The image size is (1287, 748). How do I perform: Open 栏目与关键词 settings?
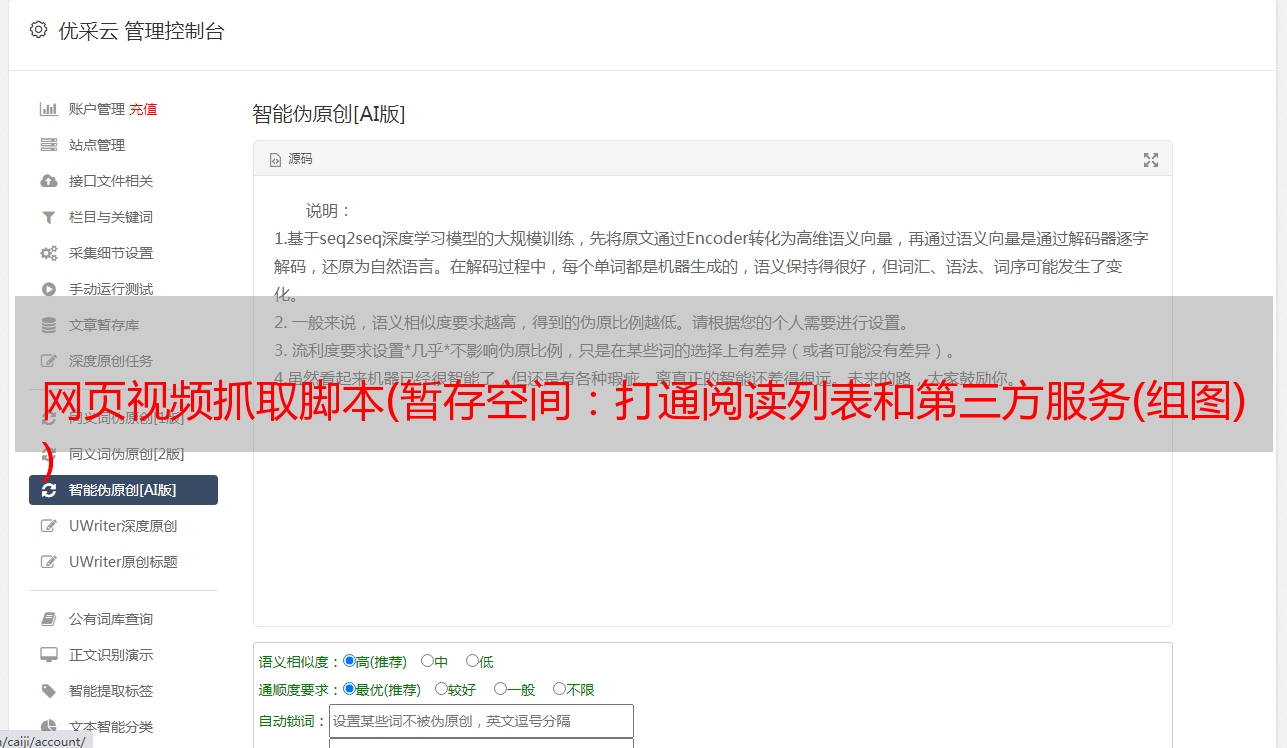[111, 217]
